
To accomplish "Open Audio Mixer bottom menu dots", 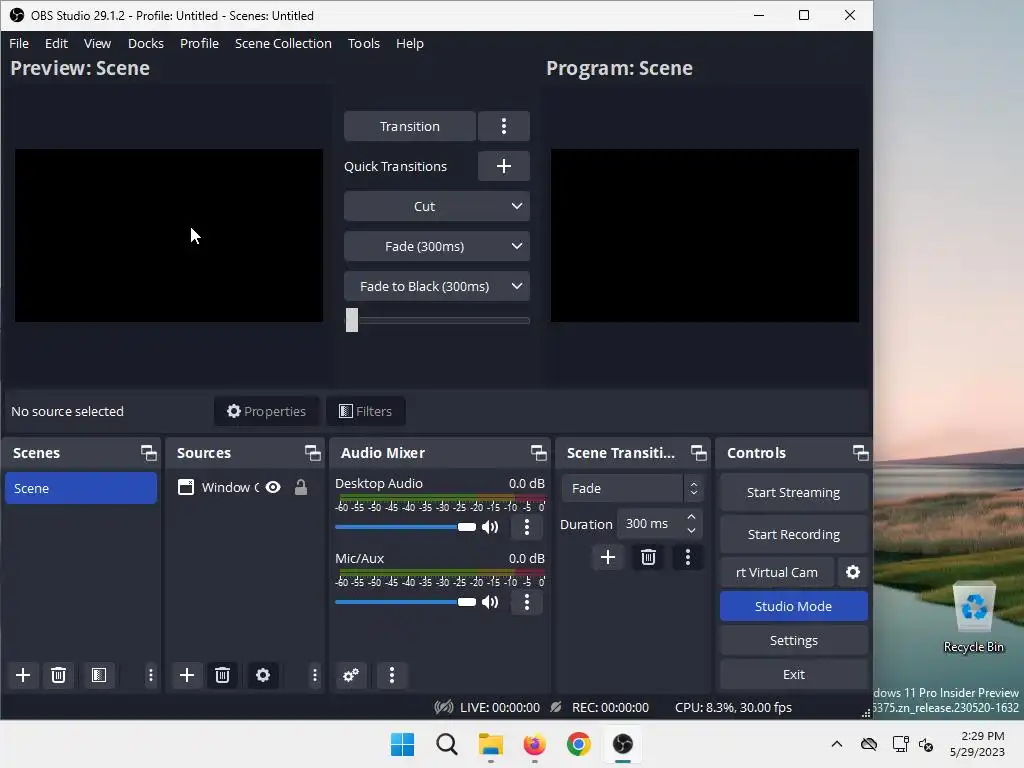I will click(x=392, y=675).
